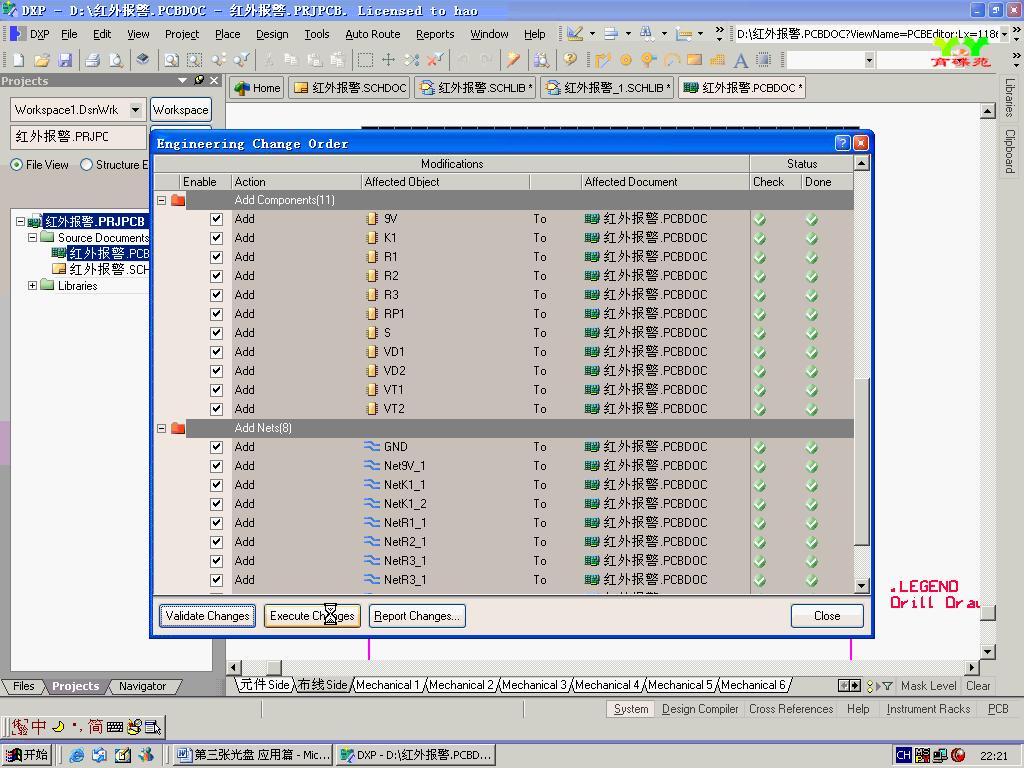
Task: Click the Word document taskbar button
Action: (x=253, y=755)
